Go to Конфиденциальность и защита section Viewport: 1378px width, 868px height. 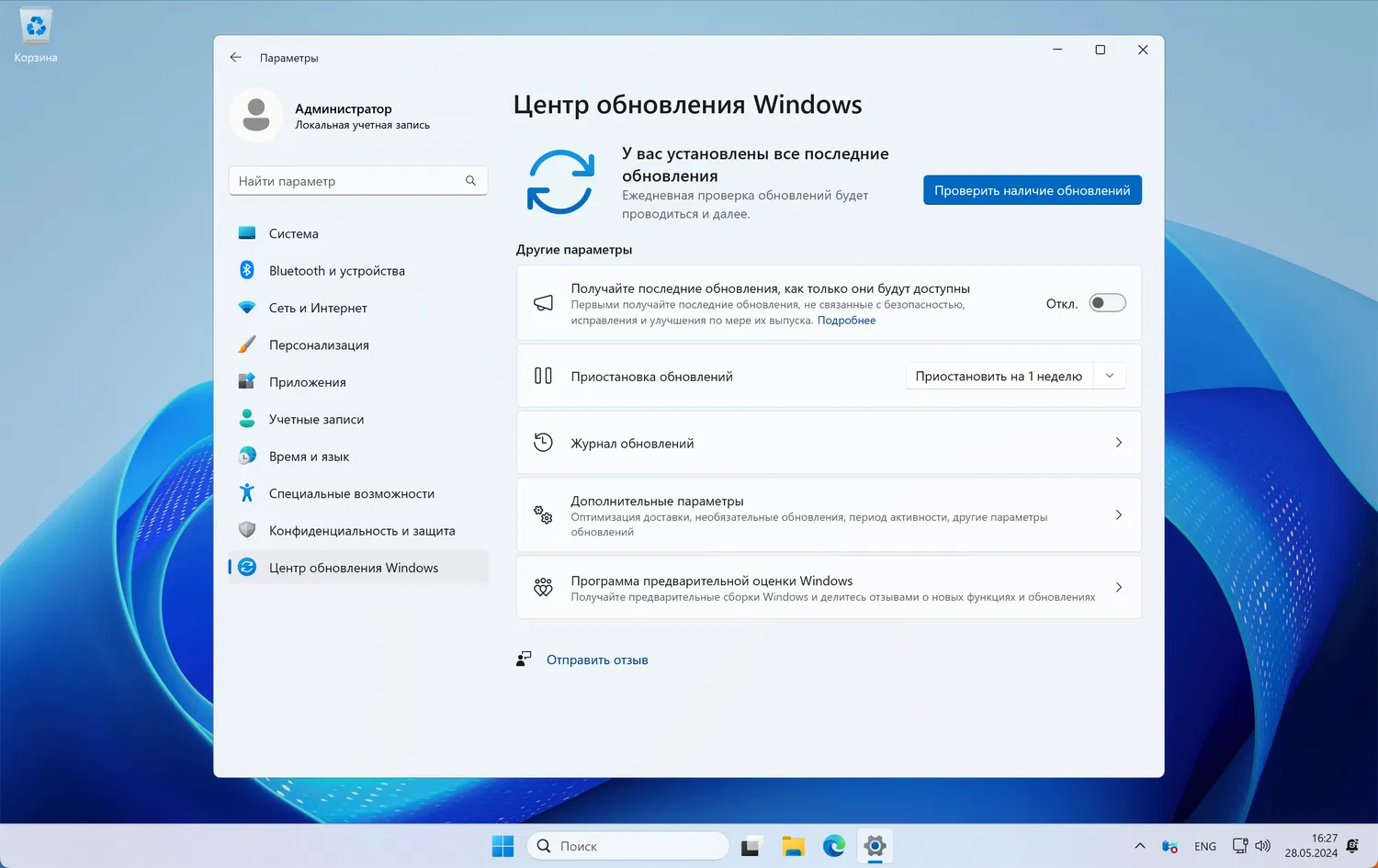pyautogui.click(x=358, y=531)
